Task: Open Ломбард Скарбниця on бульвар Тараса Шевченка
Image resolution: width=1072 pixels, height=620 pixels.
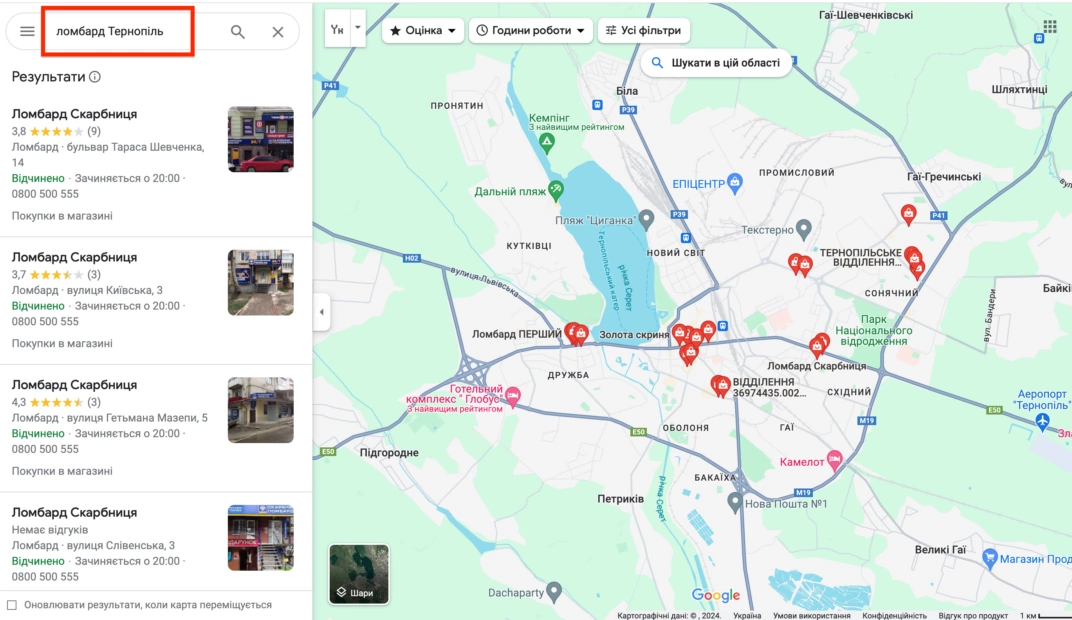Action: pyautogui.click(x=75, y=114)
